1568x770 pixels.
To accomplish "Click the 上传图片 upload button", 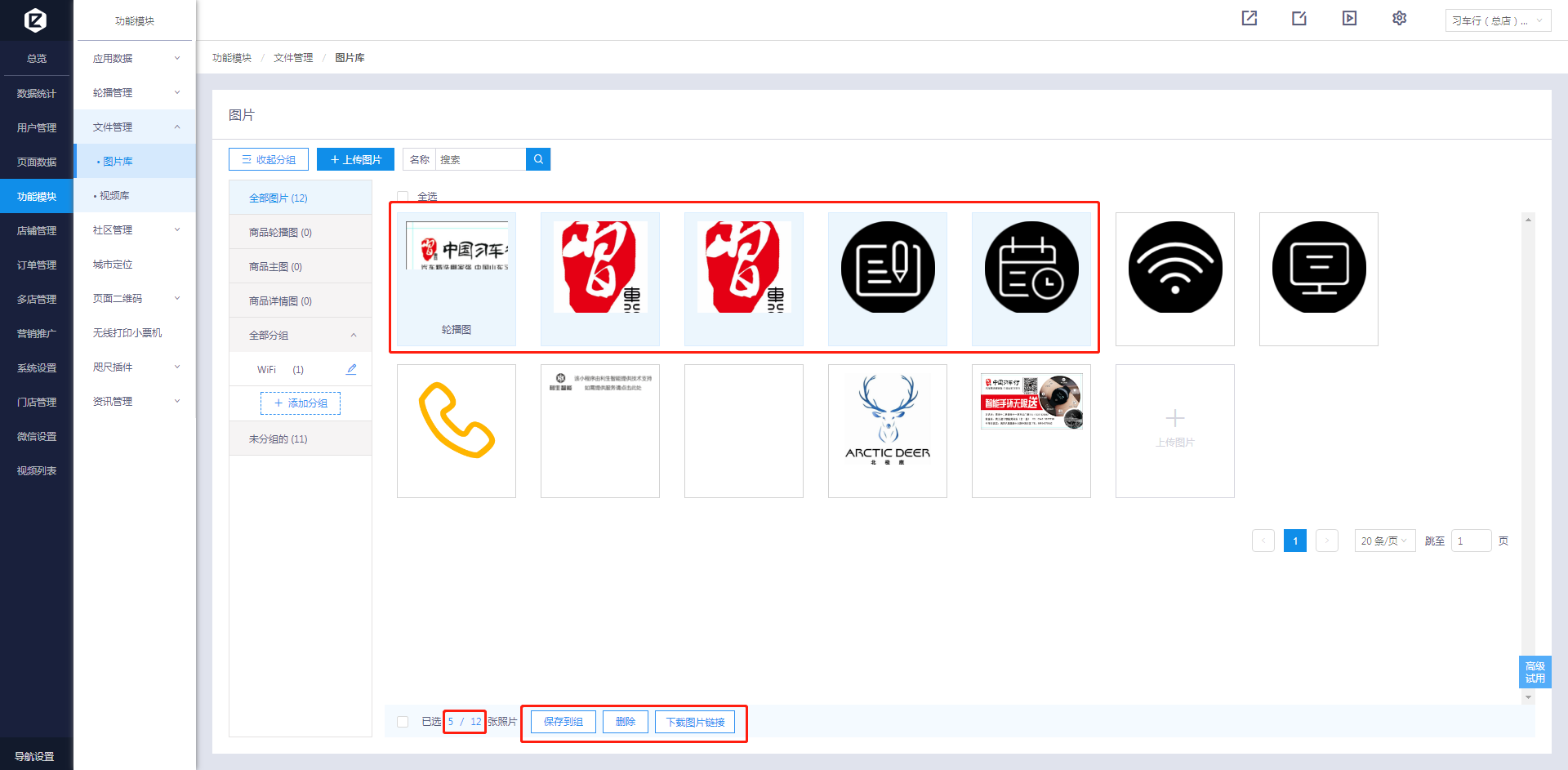I will (355, 159).
